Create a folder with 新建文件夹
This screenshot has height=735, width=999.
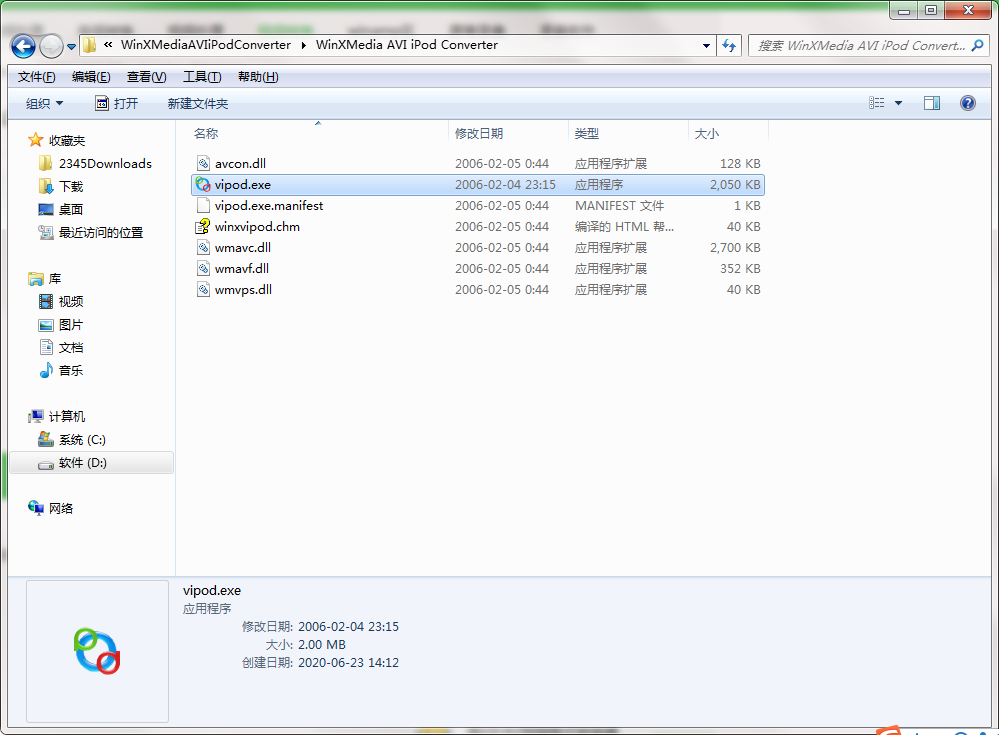pos(198,103)
